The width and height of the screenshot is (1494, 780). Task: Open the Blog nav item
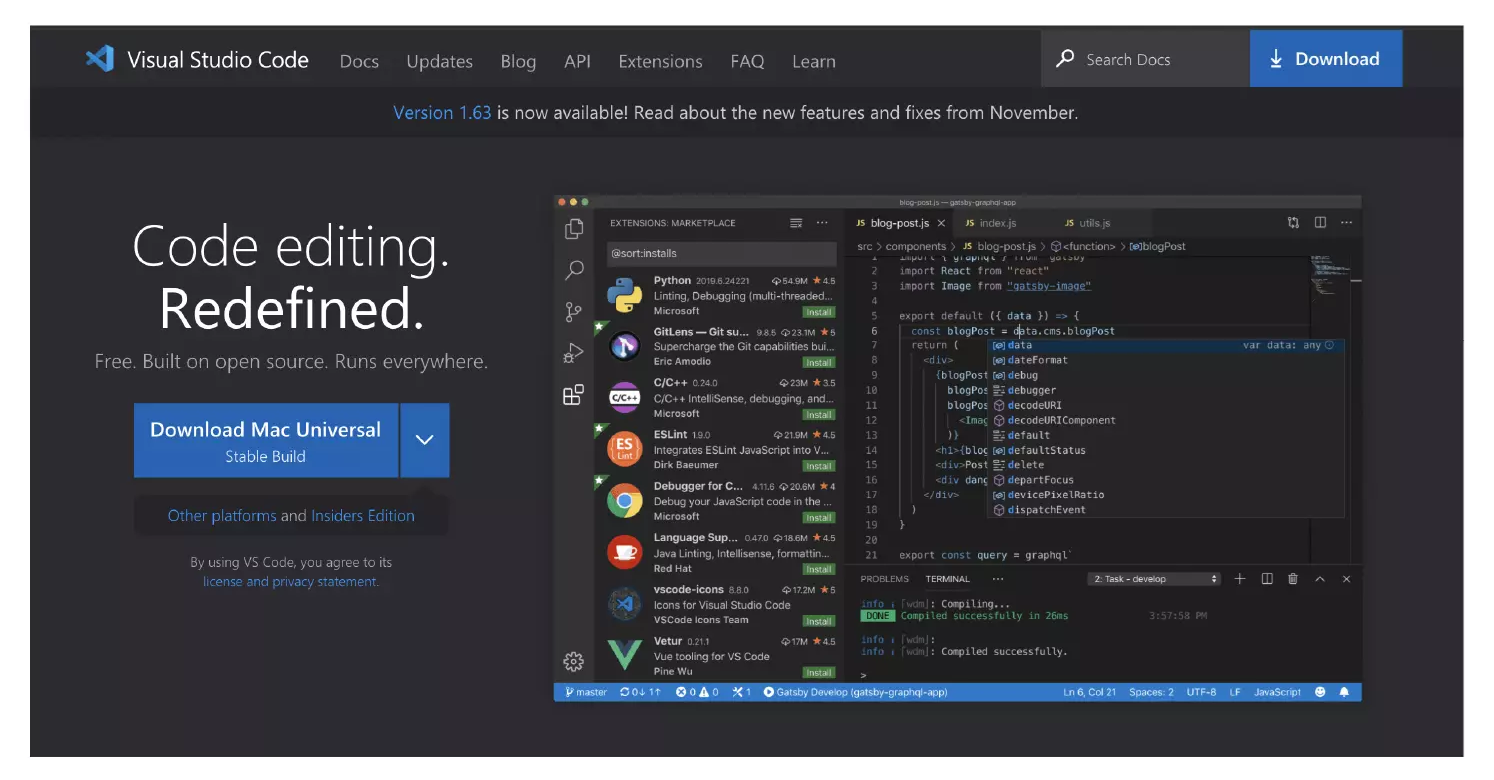[x=518, y=61]
